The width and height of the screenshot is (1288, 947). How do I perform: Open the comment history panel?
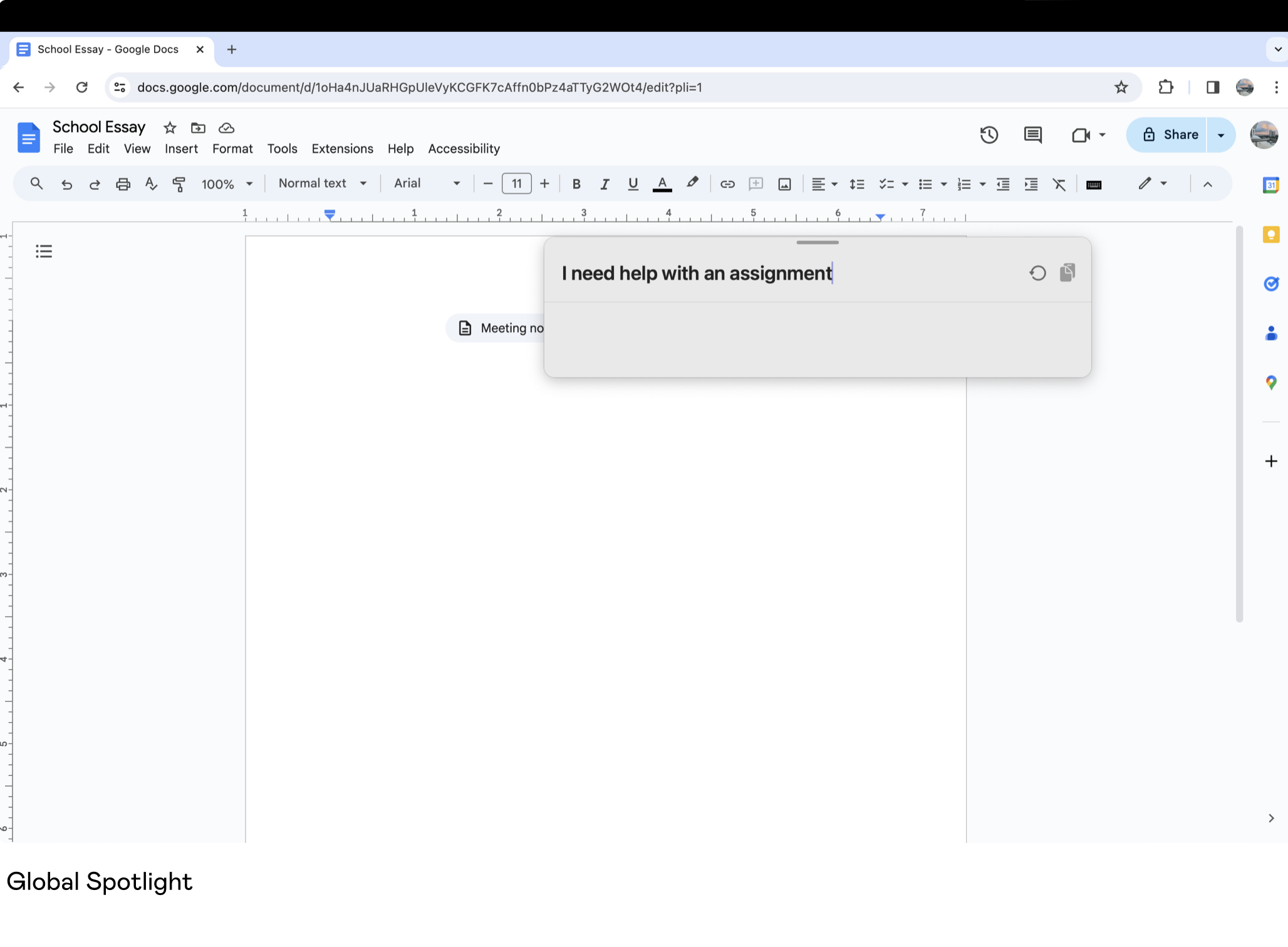(1032, 135)
